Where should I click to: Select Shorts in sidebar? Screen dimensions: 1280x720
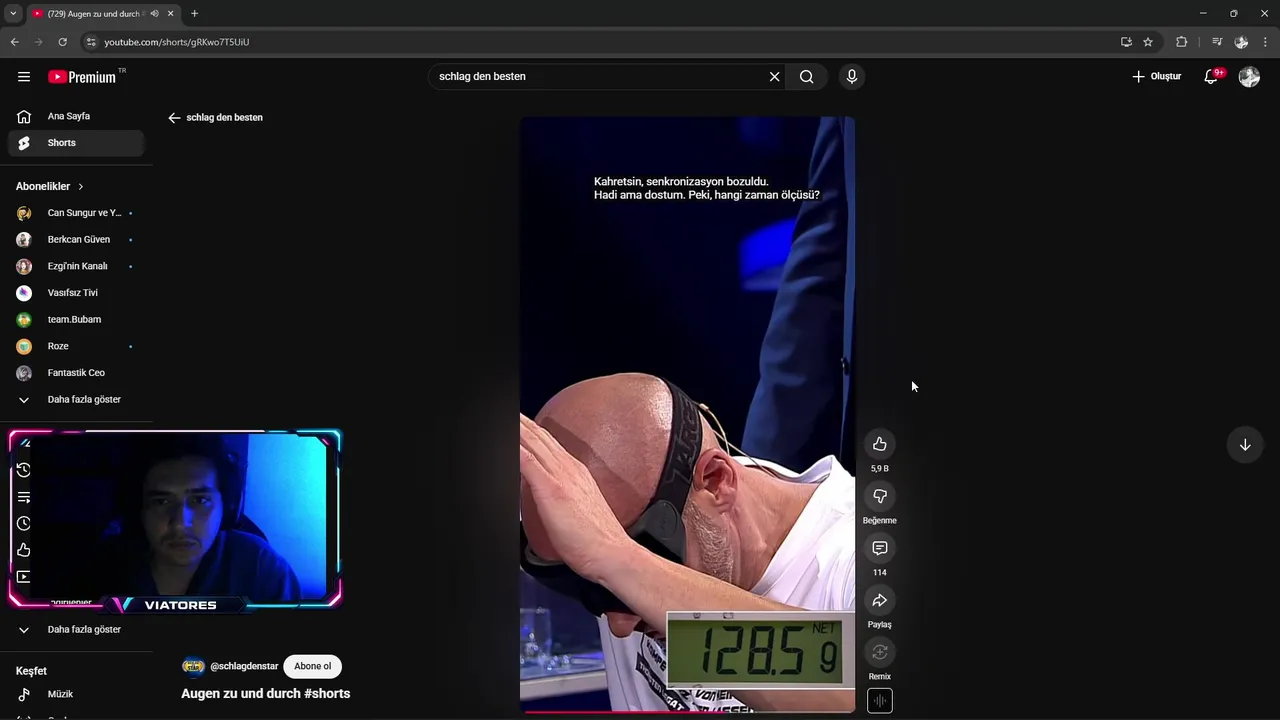(76, 143)
